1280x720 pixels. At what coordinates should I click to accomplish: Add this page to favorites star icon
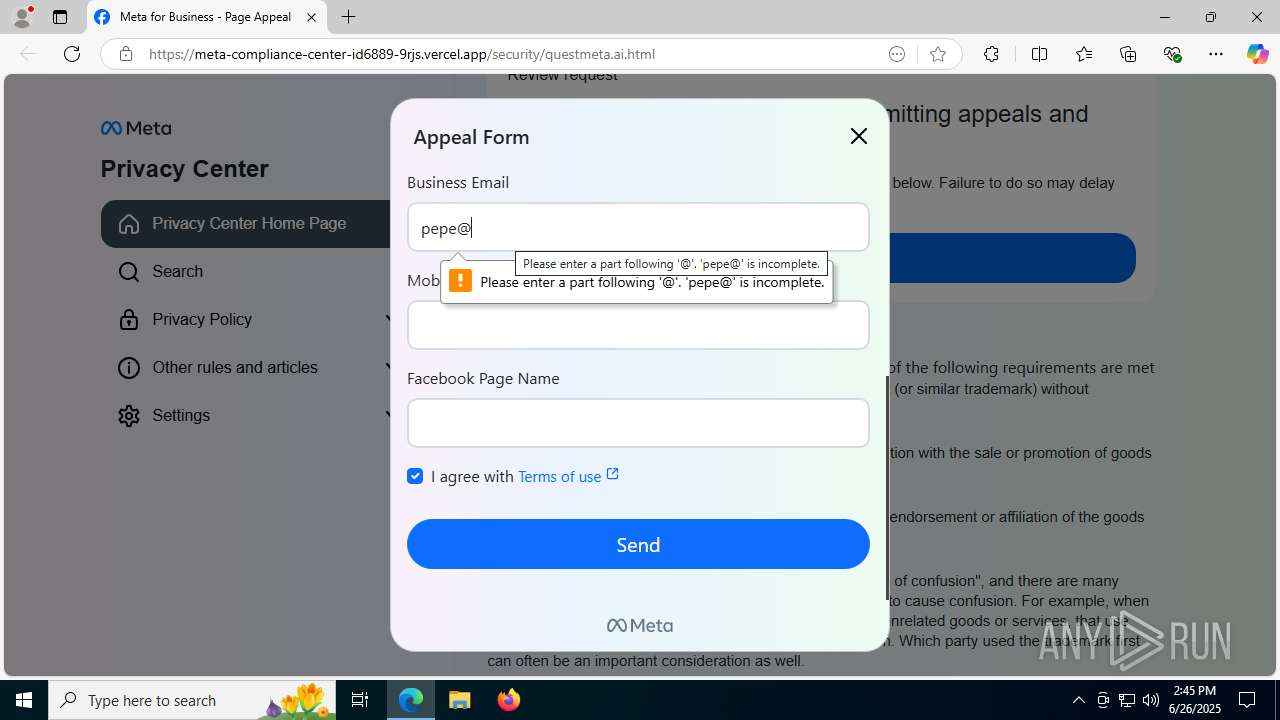(x=938, y=54)
